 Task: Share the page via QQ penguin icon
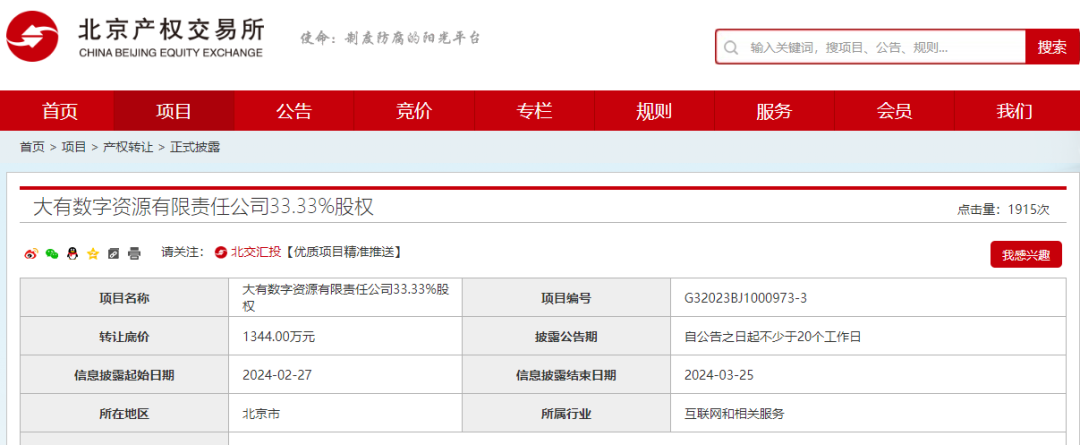[72, 253]
